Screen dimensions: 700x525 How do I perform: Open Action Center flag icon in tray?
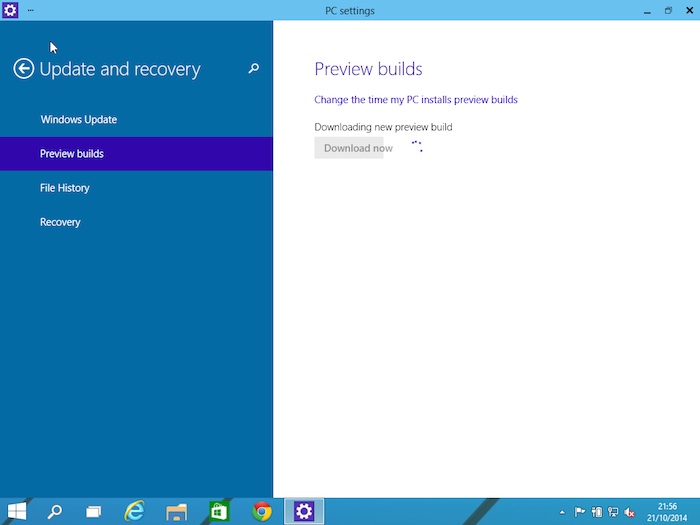pyautogui.click(x=580, y=512)
